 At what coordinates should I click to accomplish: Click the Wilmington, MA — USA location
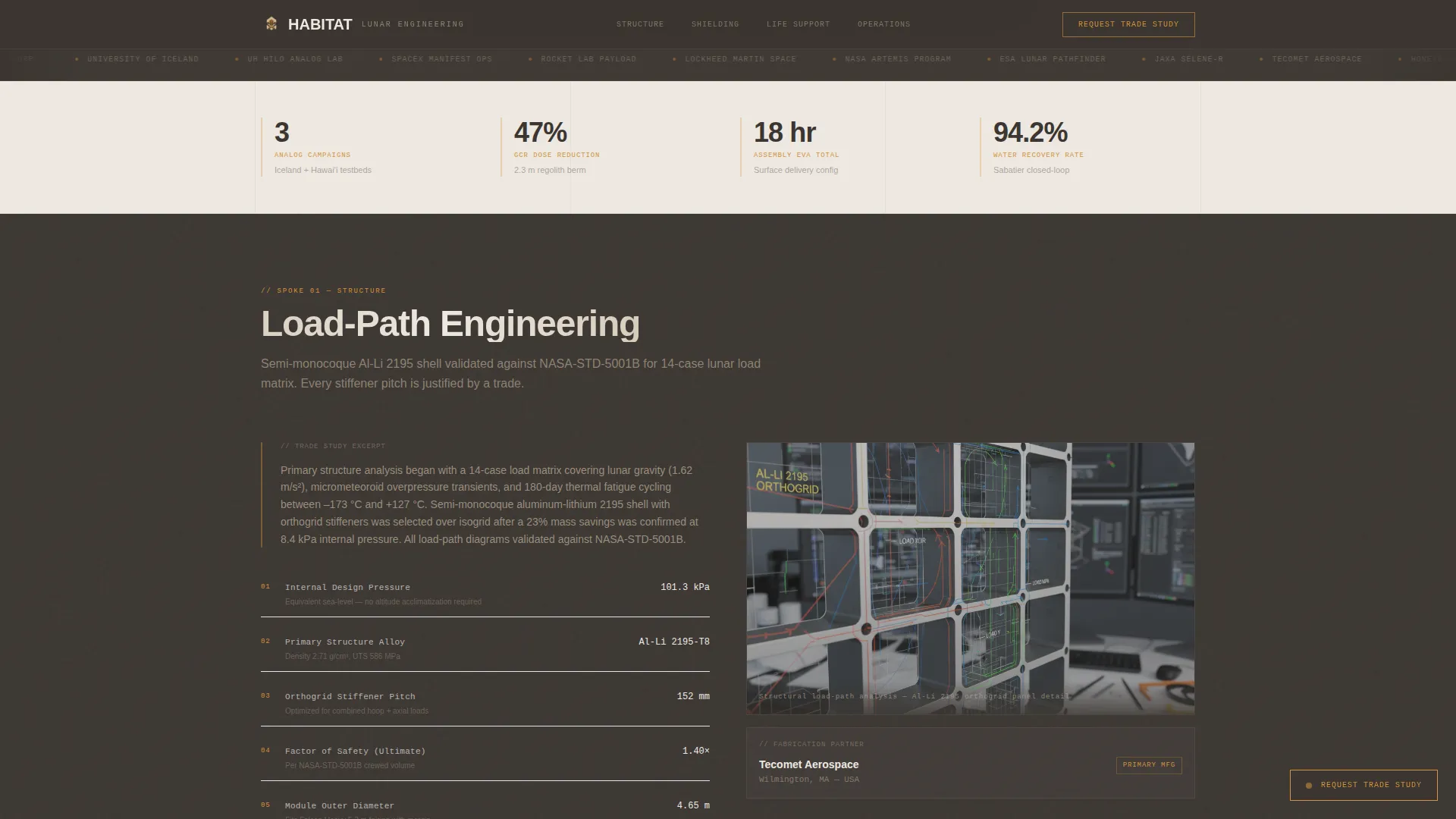(x=809, y=780)
